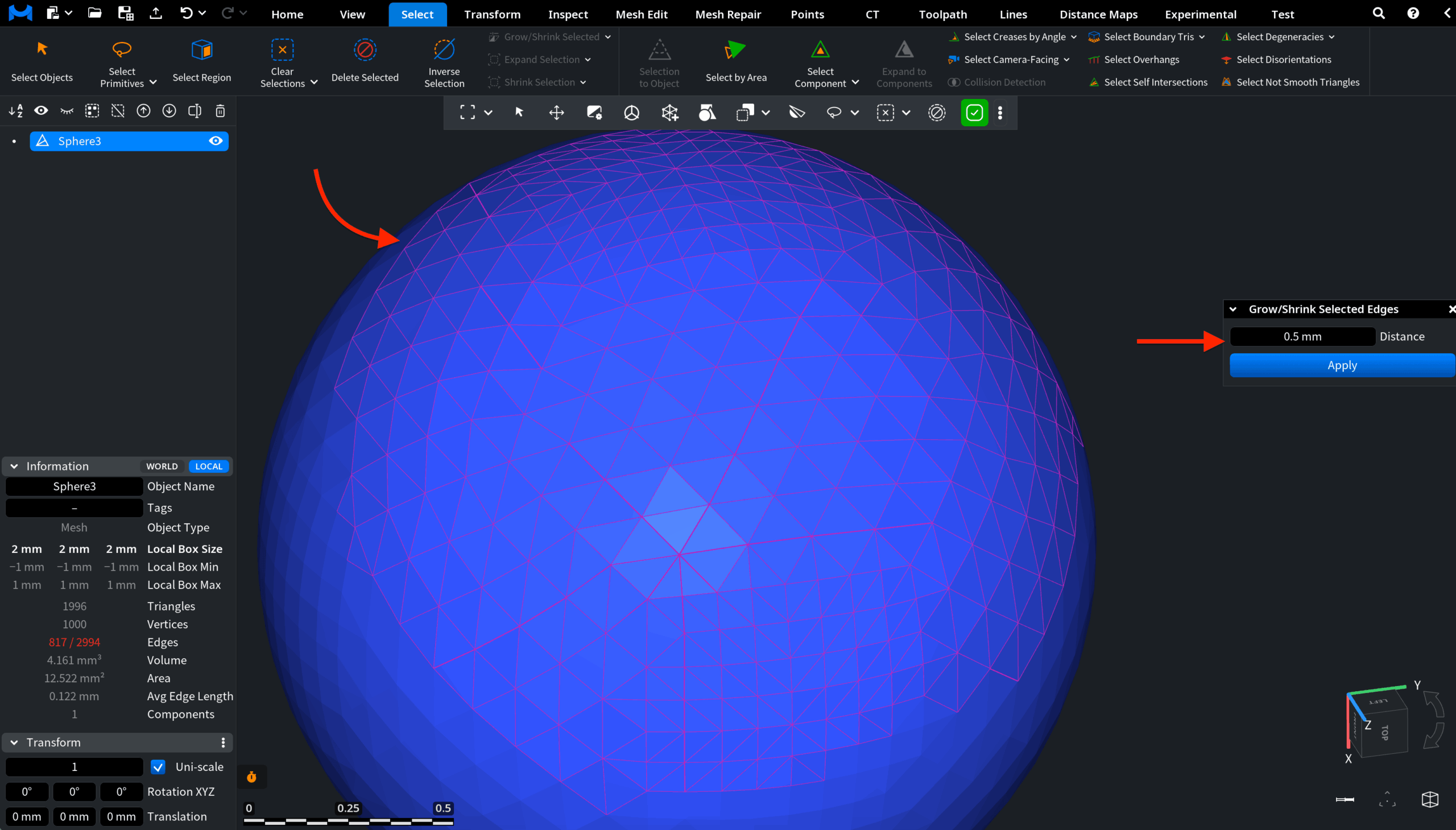
Task: Open Transform panel options menu
Action: click(223, 742)
